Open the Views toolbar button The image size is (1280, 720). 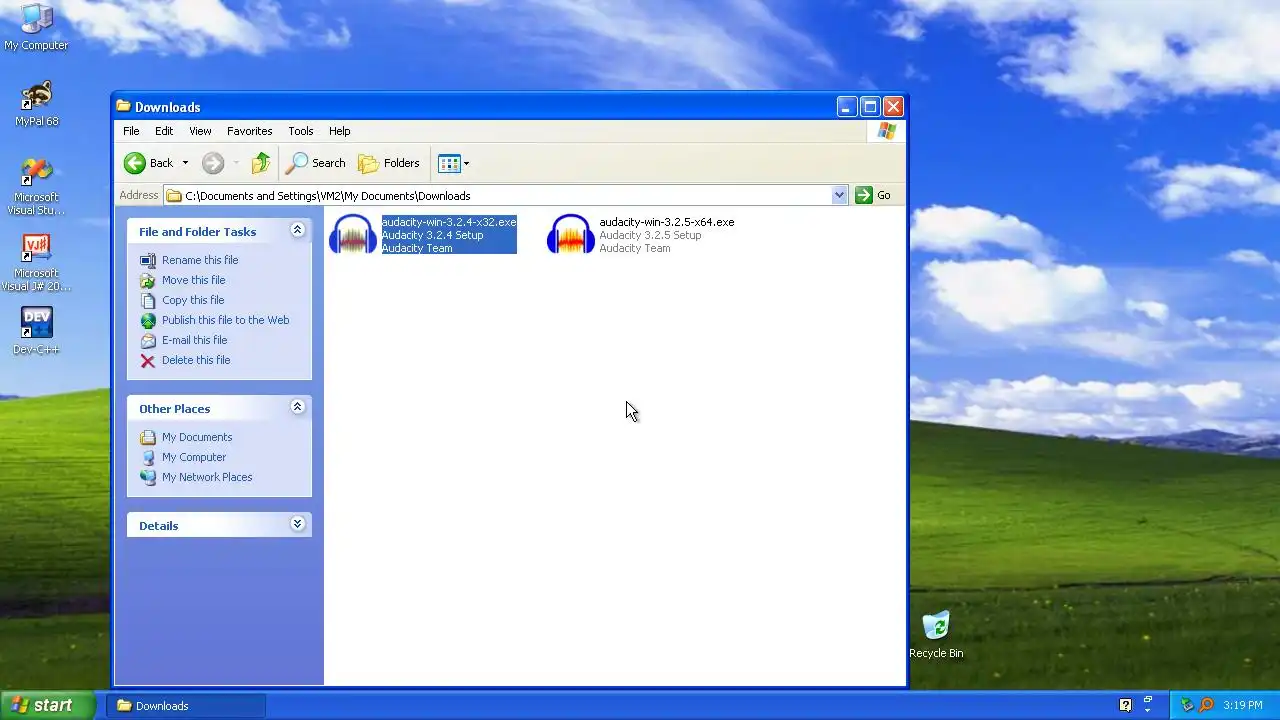point(453,163)
